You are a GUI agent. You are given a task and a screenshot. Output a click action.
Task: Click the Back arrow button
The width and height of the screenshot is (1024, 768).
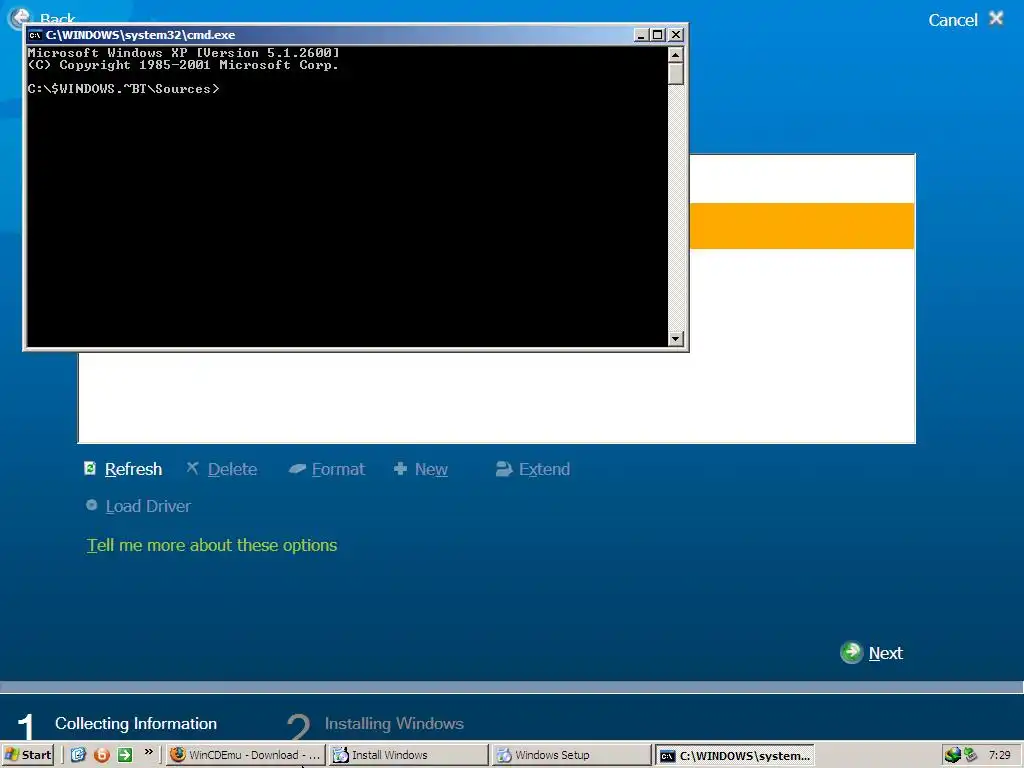click(18, 17)
